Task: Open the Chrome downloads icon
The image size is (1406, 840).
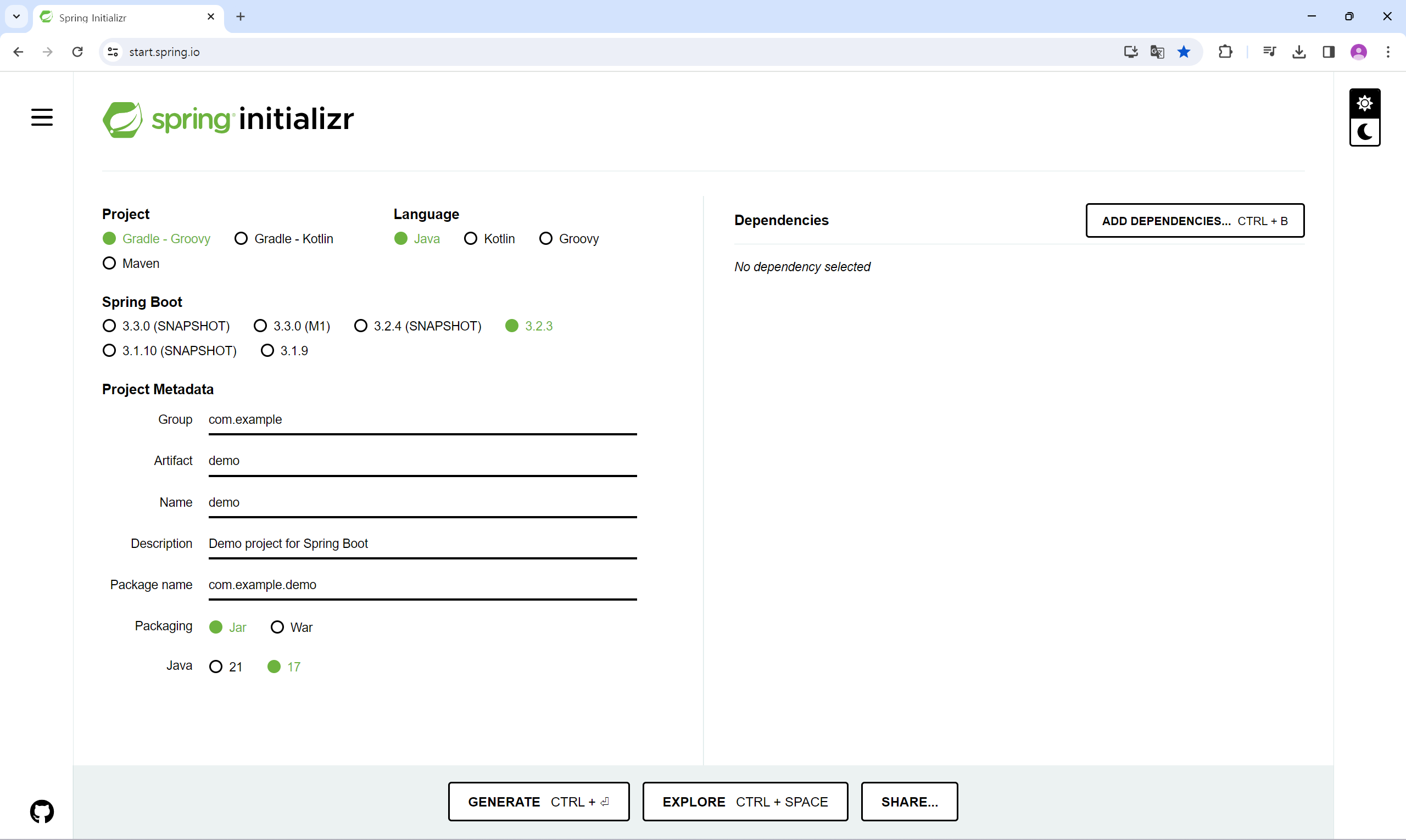Action: (x=1299, y=52)
